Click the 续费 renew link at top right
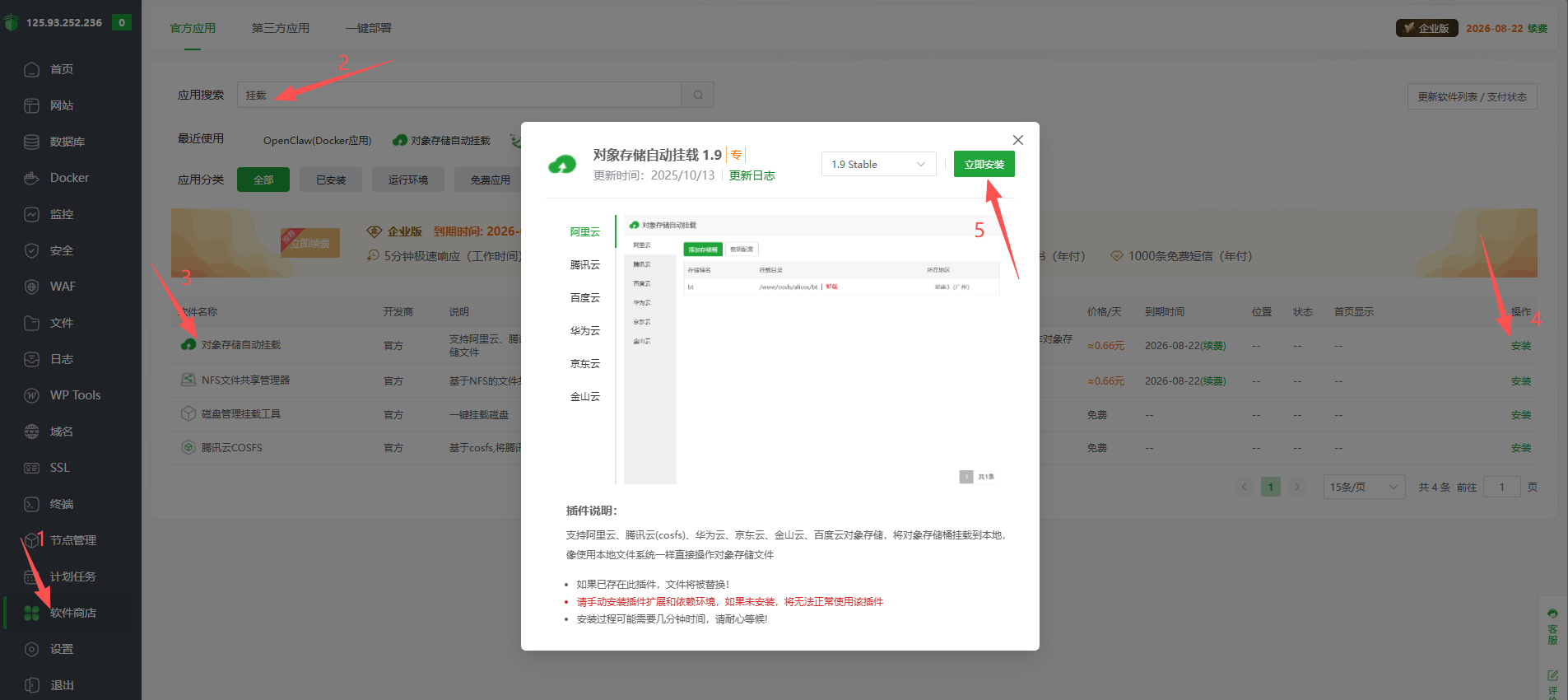The width and height of the screenshot is (1568, 700). pos(1538,28)
